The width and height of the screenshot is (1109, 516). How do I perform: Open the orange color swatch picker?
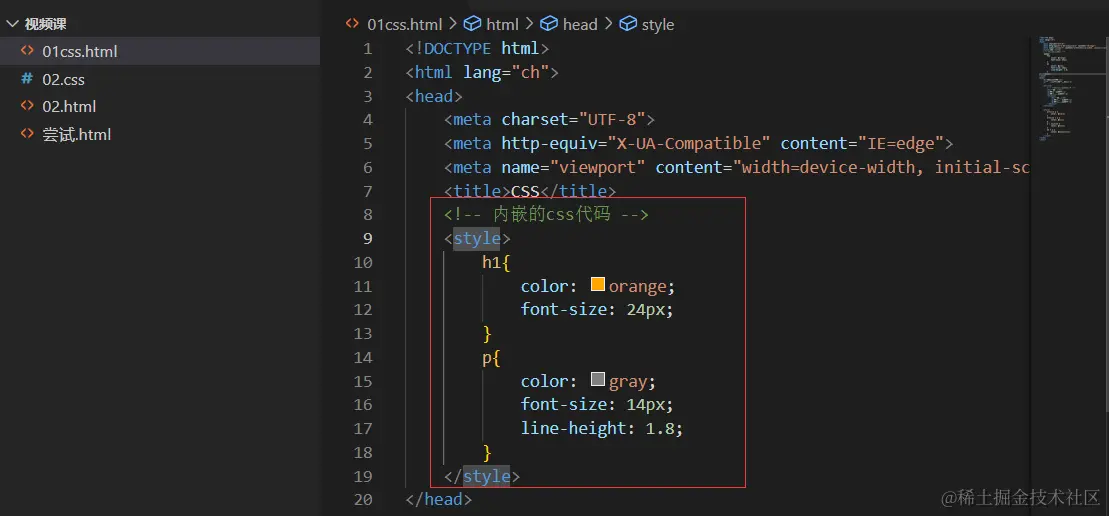pos(598,284)
